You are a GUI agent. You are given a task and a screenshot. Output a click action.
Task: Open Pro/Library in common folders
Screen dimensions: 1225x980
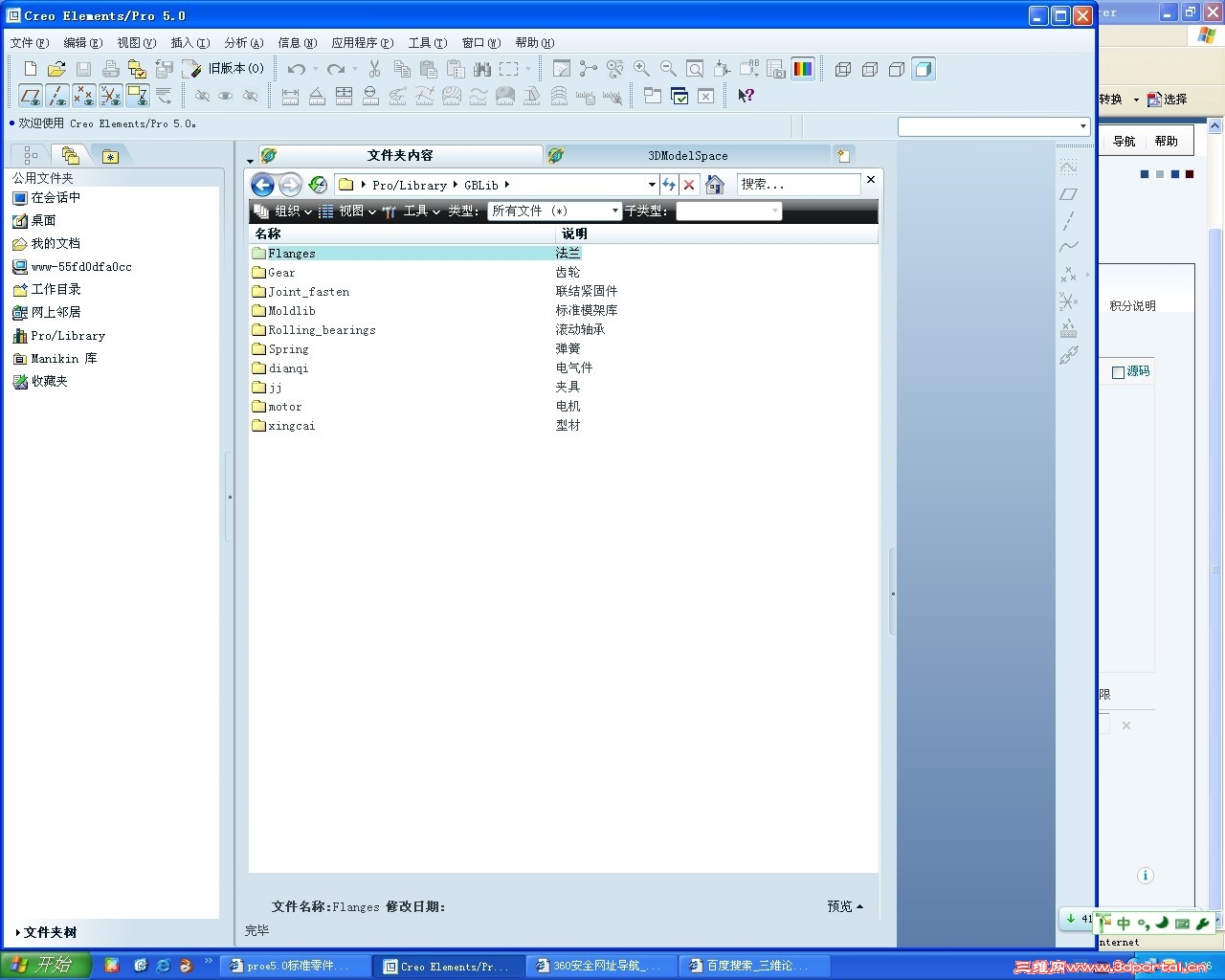[x=58, y=336]
